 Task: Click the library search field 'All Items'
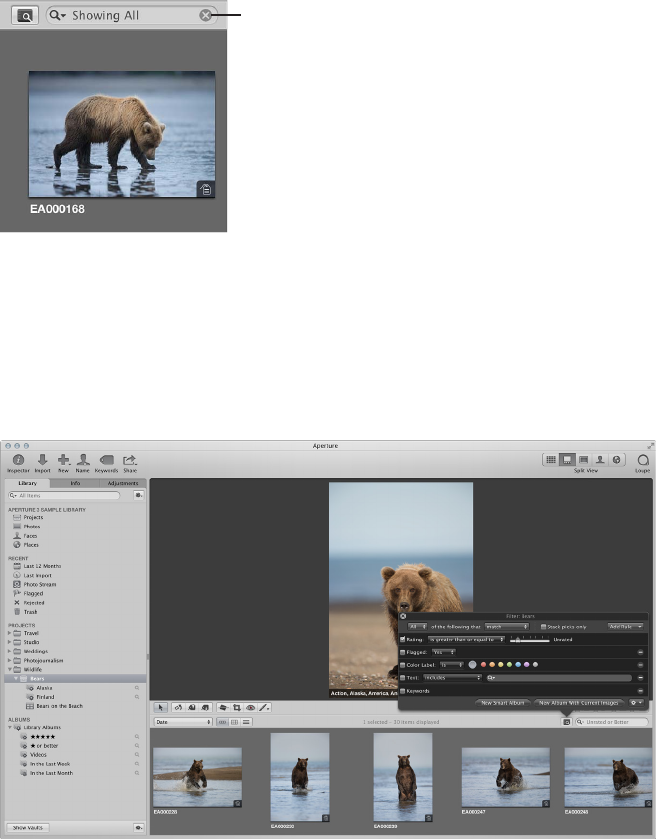click(x=64, y=495)
